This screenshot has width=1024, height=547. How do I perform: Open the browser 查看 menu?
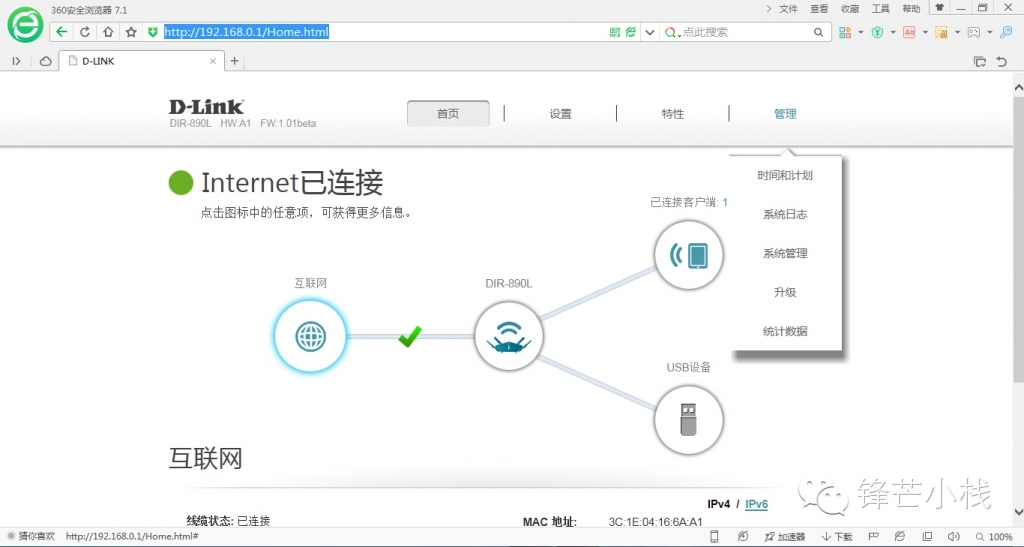pos(819,8)
